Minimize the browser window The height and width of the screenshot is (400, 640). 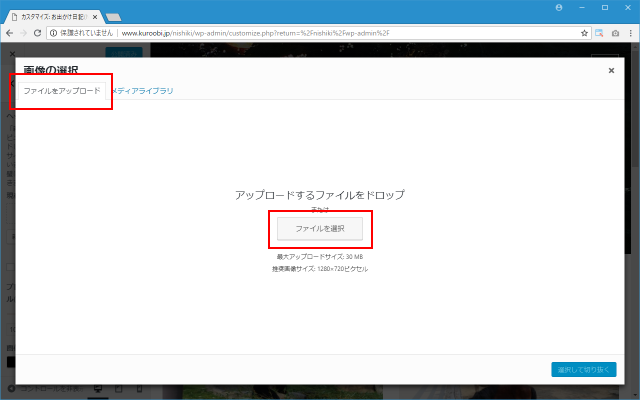pyautogui.click(x=582, y=8)
